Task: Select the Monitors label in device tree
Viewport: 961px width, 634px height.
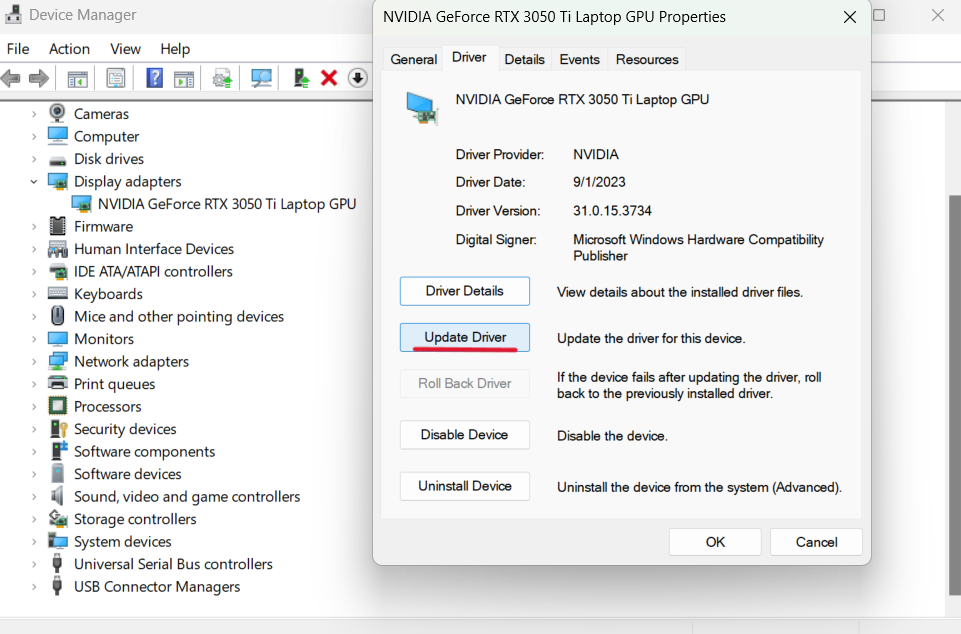Action: click(x=104, y=338)
